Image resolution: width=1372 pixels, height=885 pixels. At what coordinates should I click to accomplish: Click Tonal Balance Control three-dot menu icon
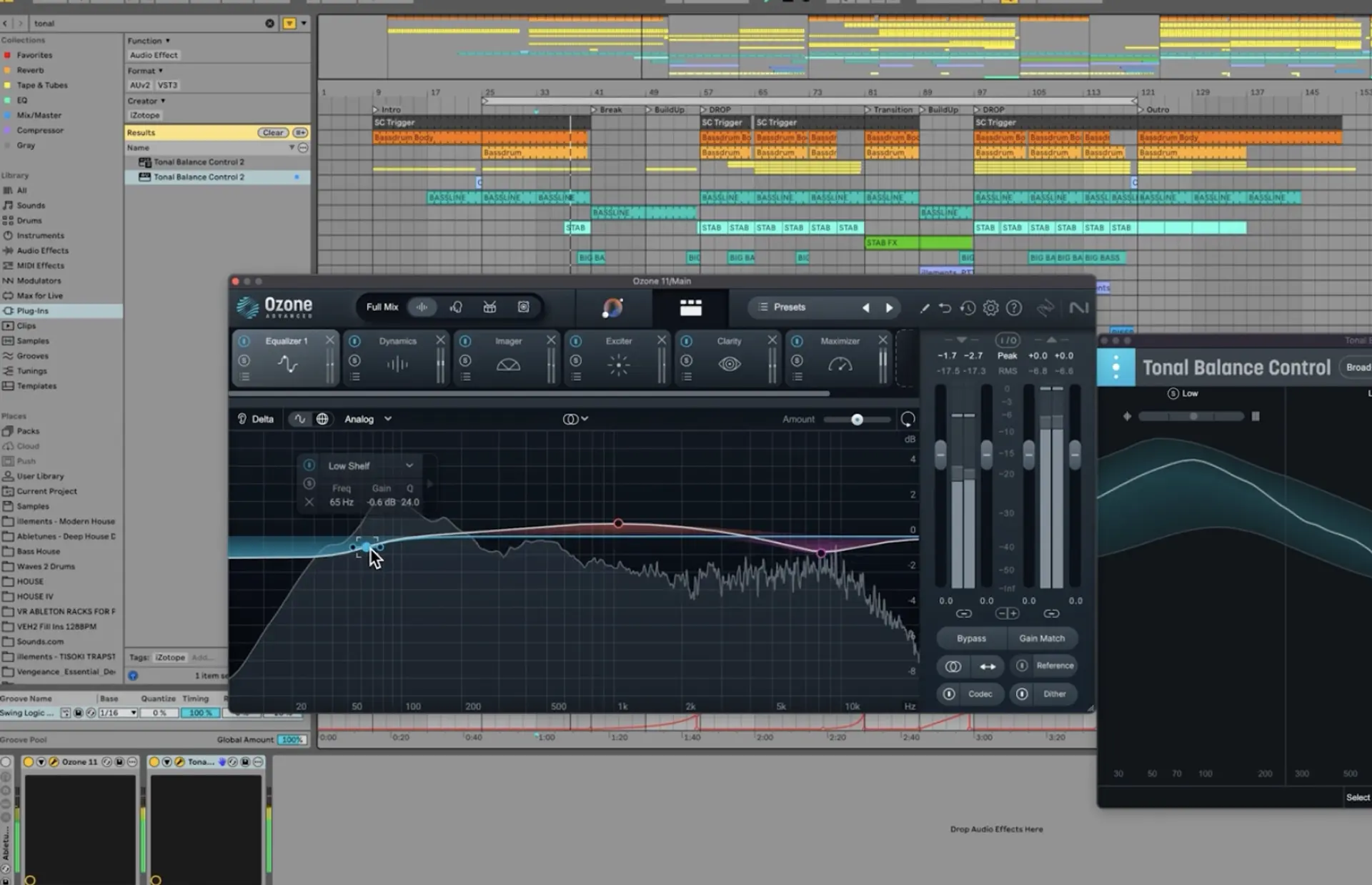(1115, 367)
